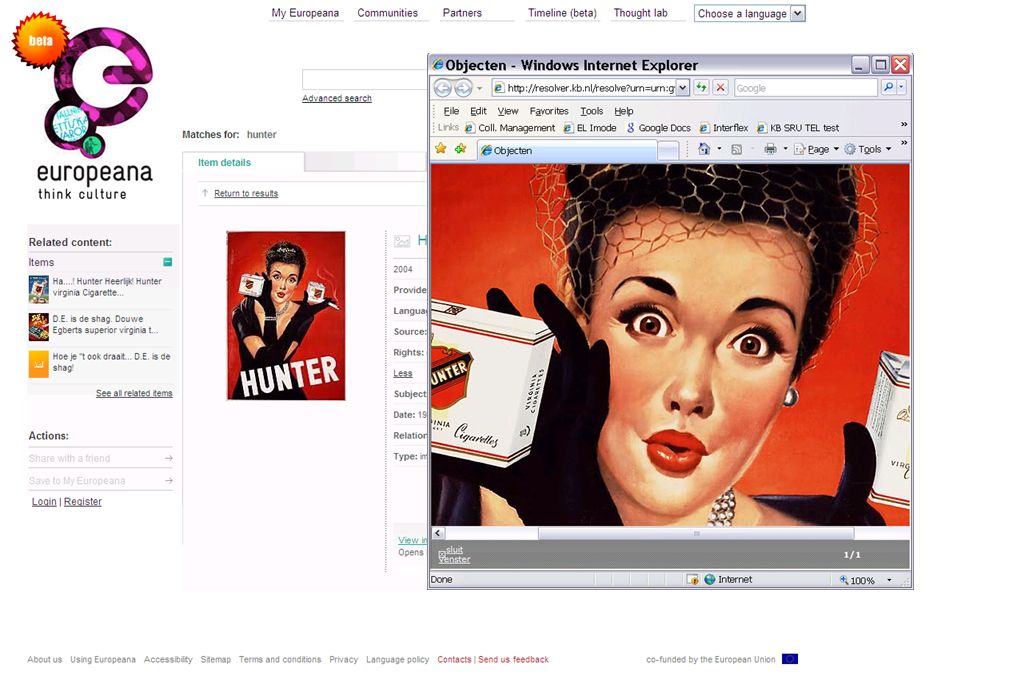
Task: Click the Google search box in IE
Action: coord(805,88)
